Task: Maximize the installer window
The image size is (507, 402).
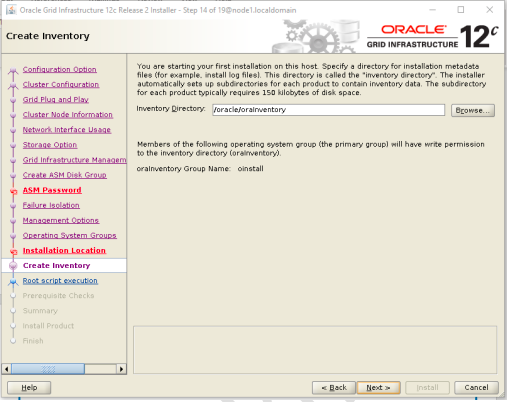Action: tap(461, 10)
